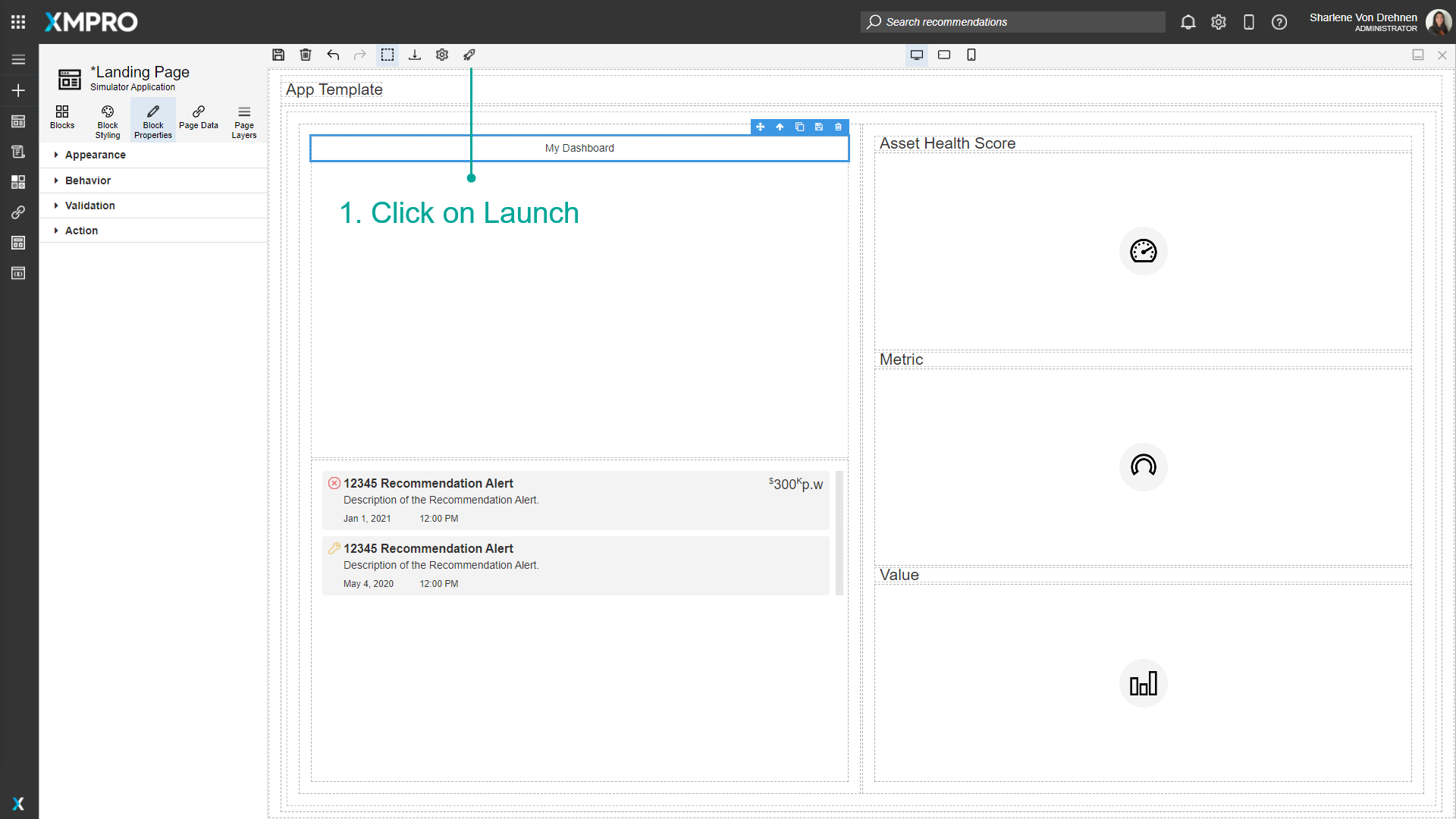Switch to tablet preview mode
This screenshot has width=1456, height=819.
point(943,55)
